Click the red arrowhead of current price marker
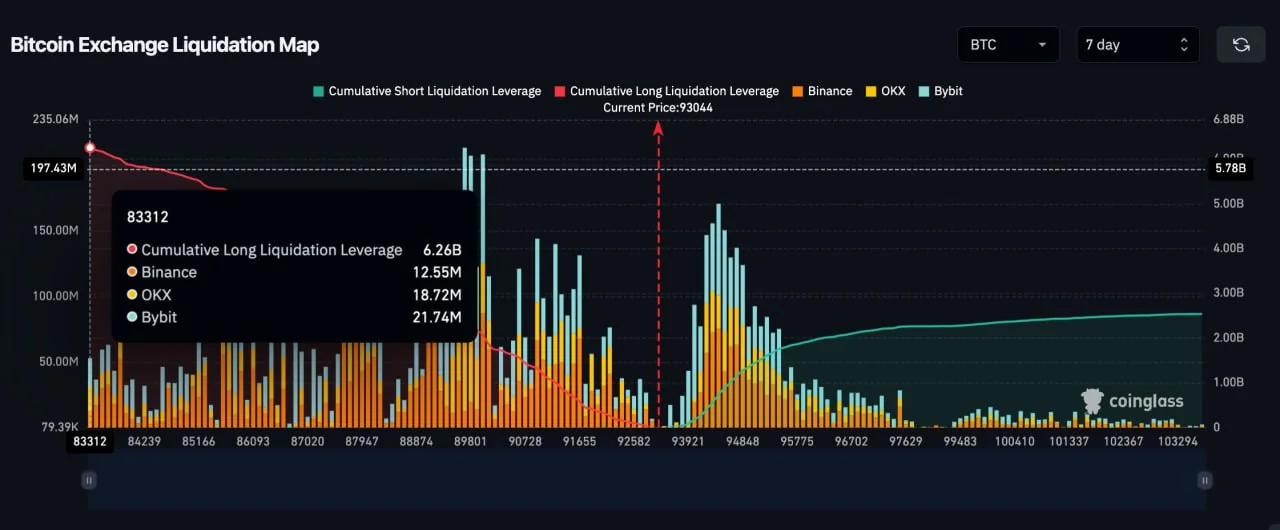Image resolution: width=1280 pixels, height=530 pixels. (x=658, y=127)
